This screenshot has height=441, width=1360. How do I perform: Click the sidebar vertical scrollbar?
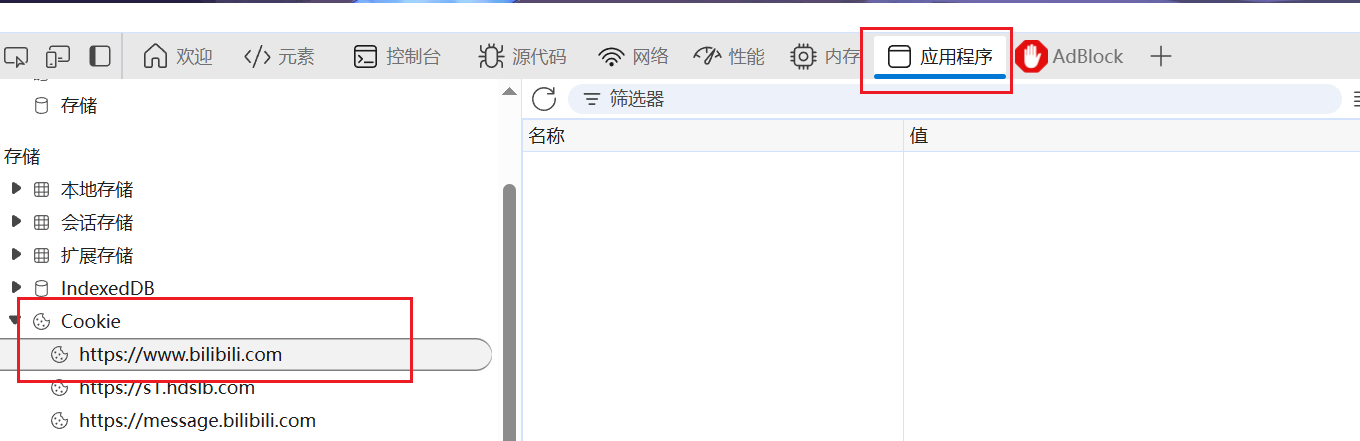[509, 310]
